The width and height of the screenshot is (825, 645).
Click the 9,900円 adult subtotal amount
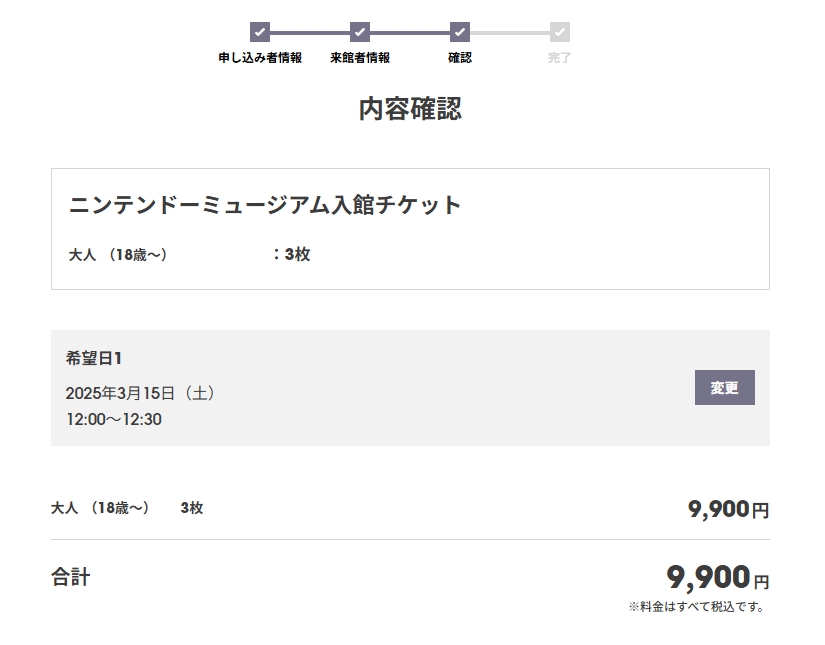pos(728,509)
